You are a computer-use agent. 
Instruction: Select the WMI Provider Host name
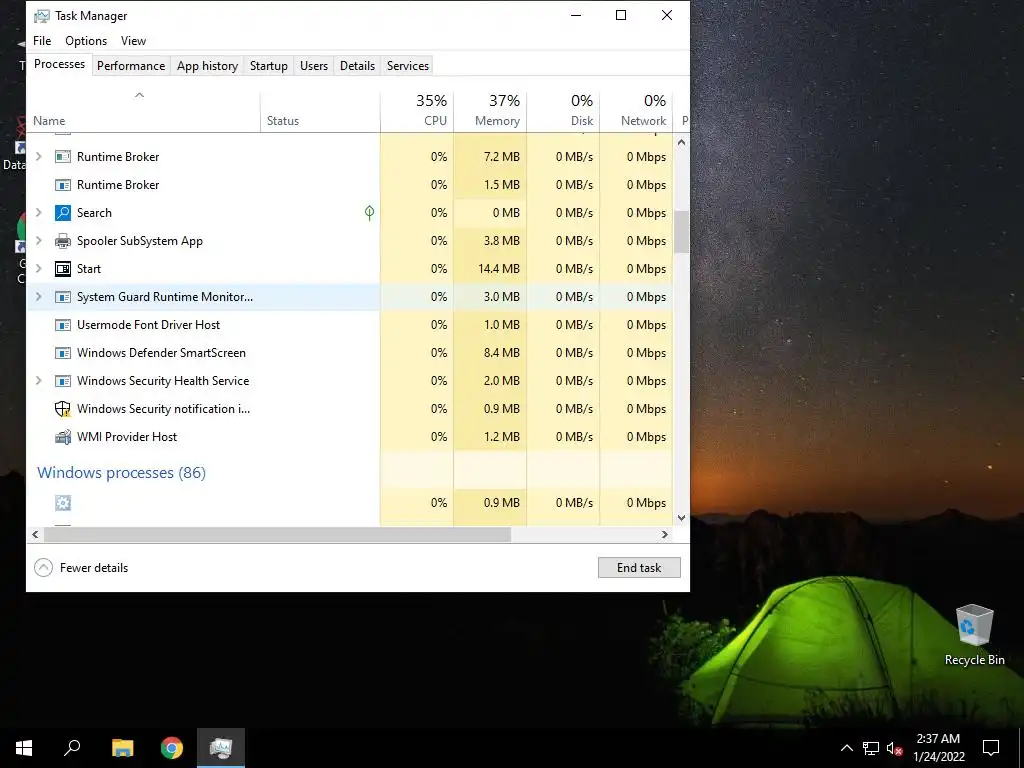[x=127, y=437]
